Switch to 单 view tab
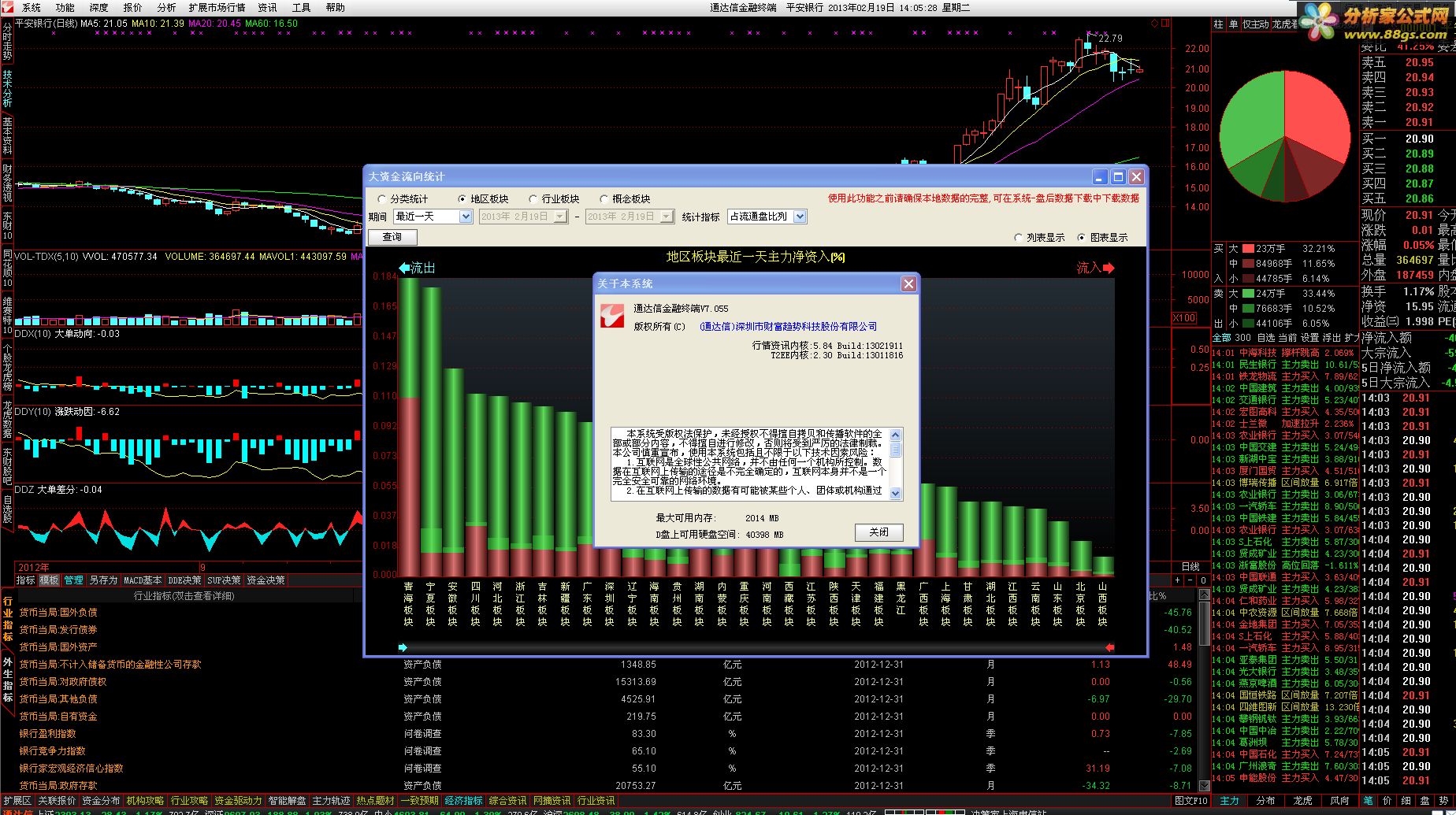 tap(1233, 24)
